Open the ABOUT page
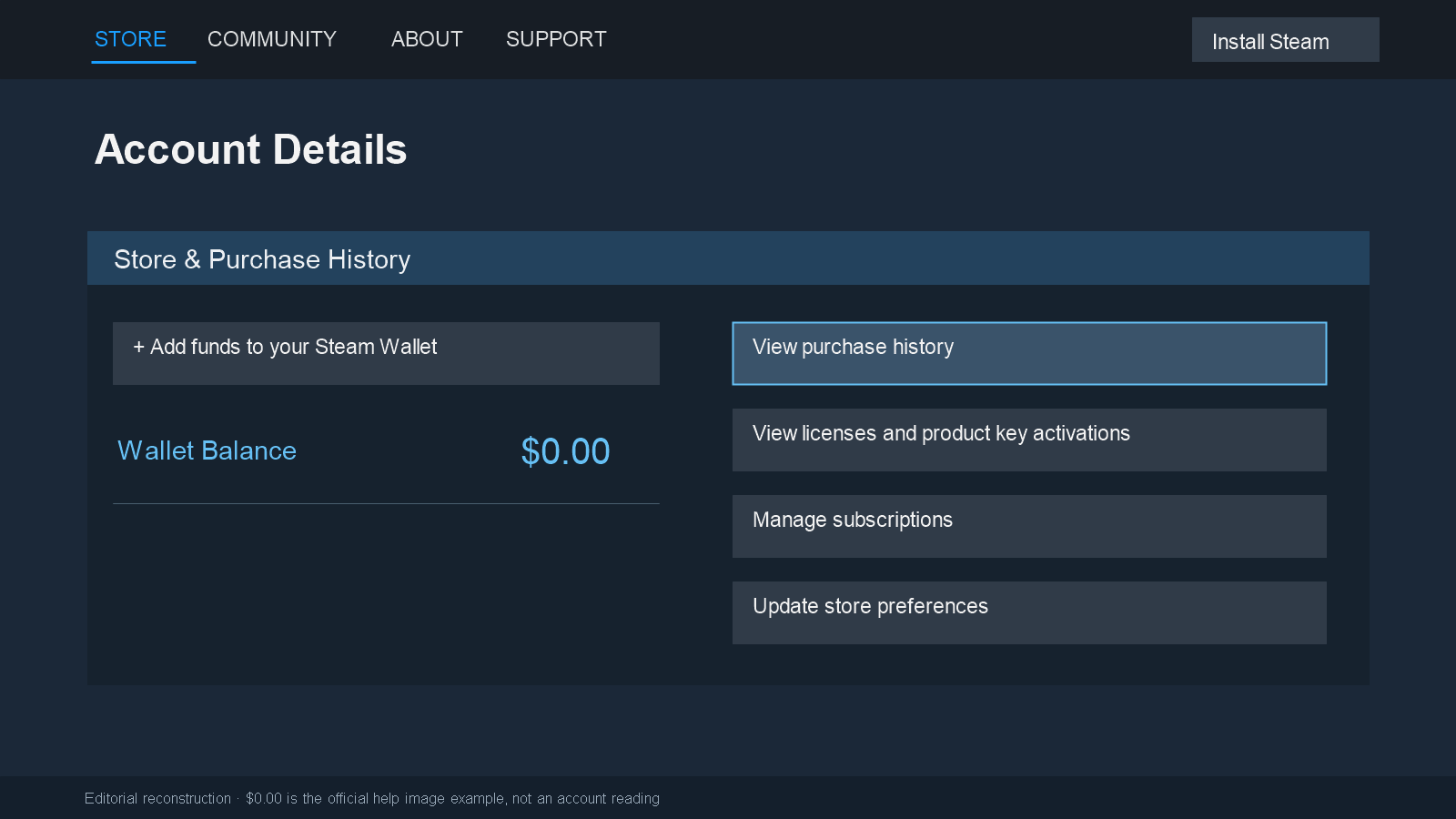The image size is (1456, 819). click(427, 39)
